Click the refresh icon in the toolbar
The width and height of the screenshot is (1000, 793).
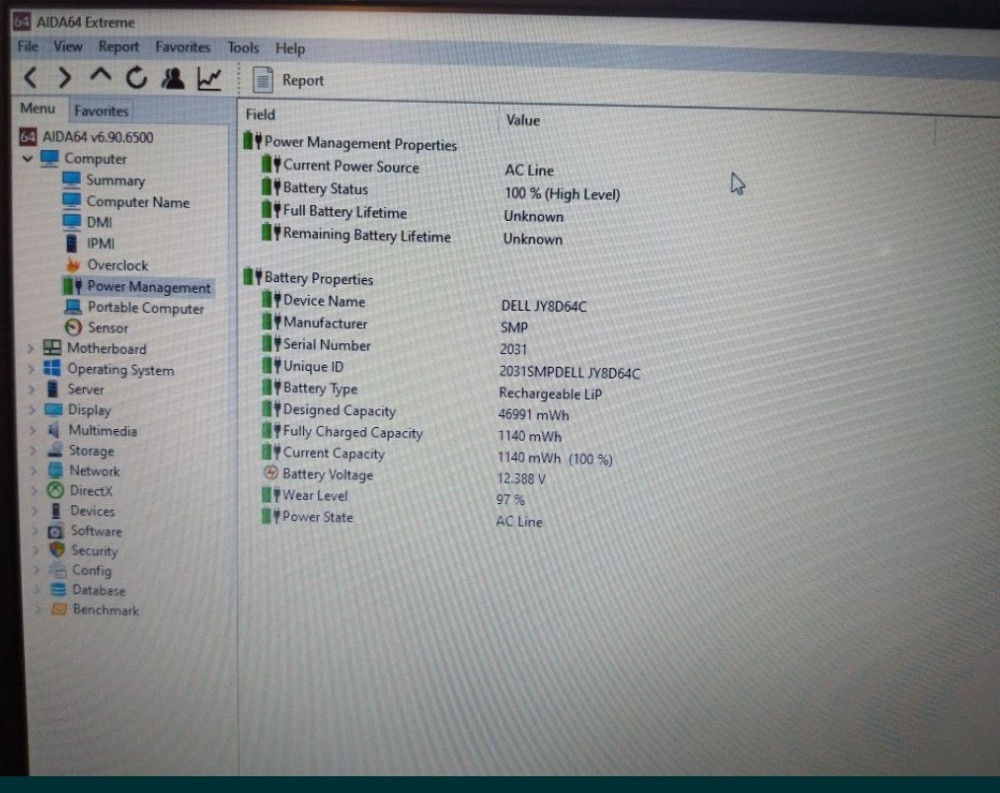(x=137, y=77)
